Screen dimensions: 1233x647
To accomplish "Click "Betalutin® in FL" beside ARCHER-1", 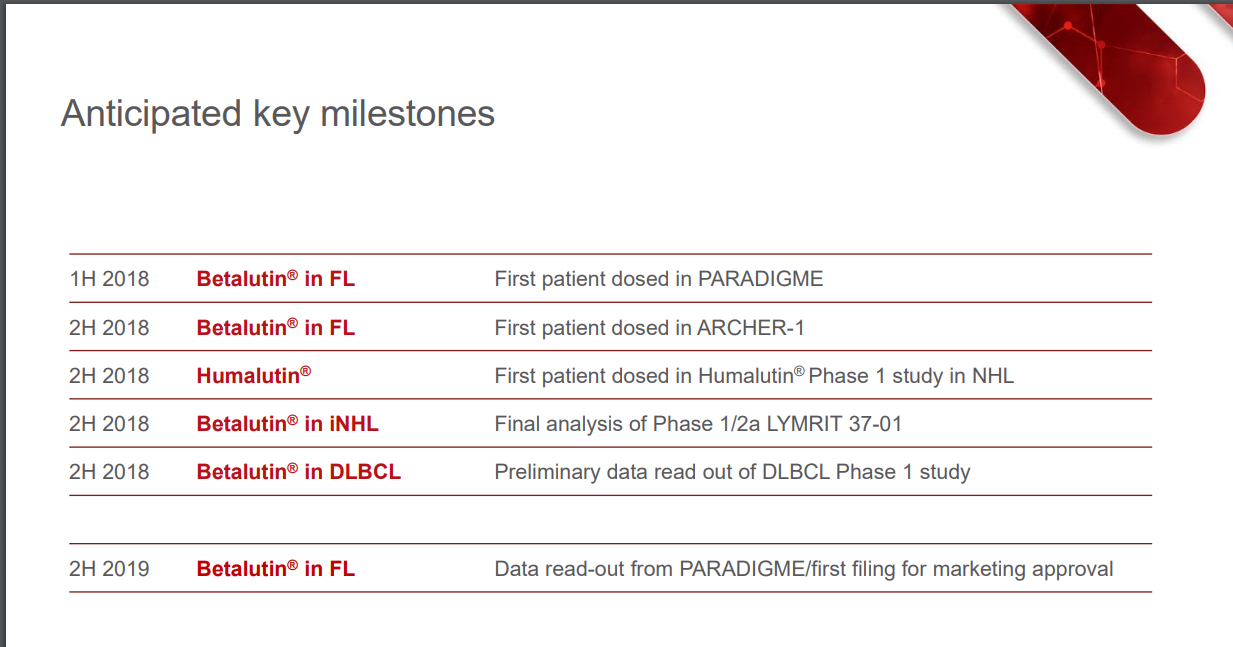I will point(276,327).
